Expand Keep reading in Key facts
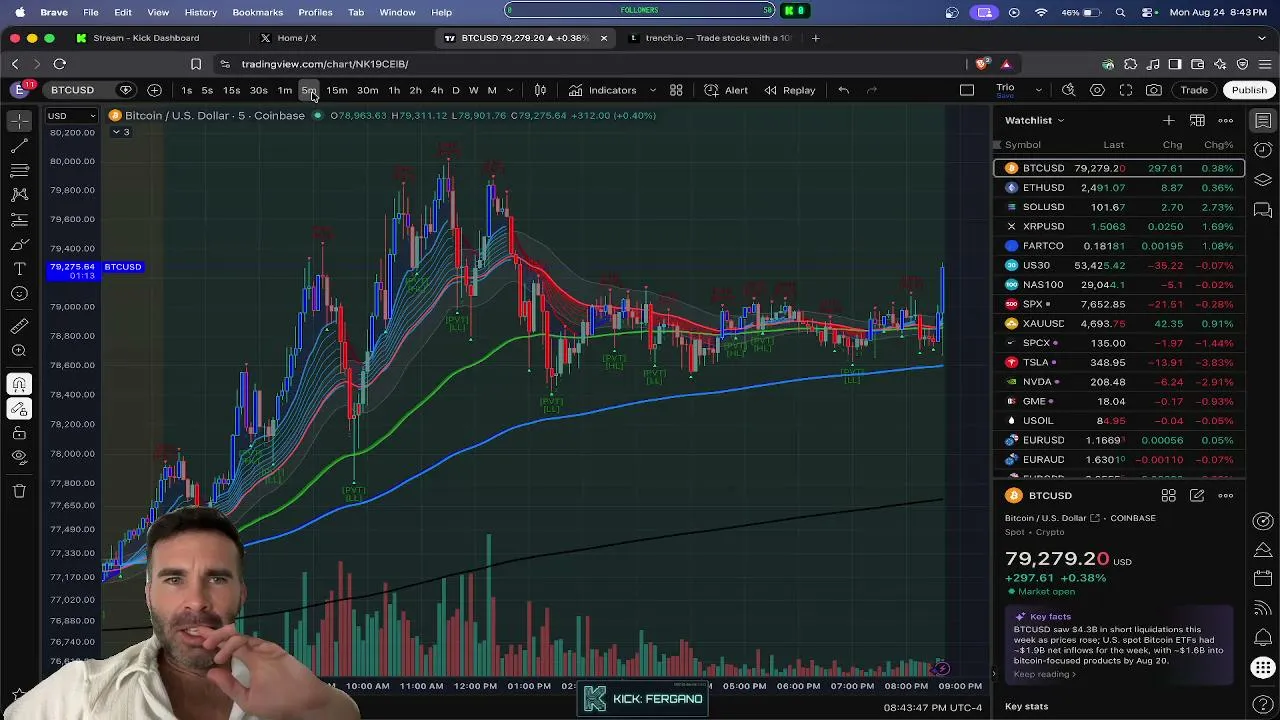The width and height of the screenshot is (1280, 720). coord(1045,674)
